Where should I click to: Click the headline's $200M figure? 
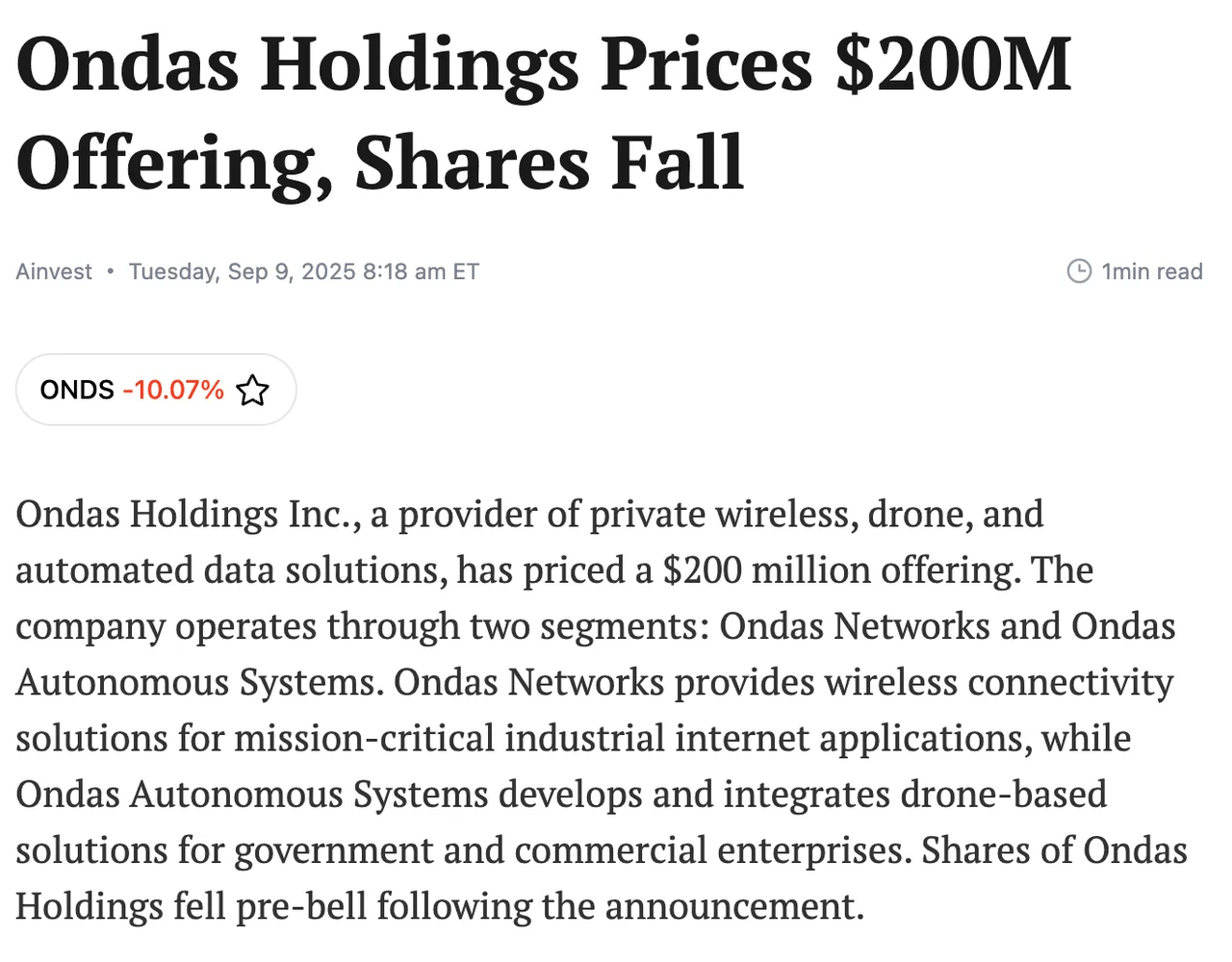click(x=953, y=64)
